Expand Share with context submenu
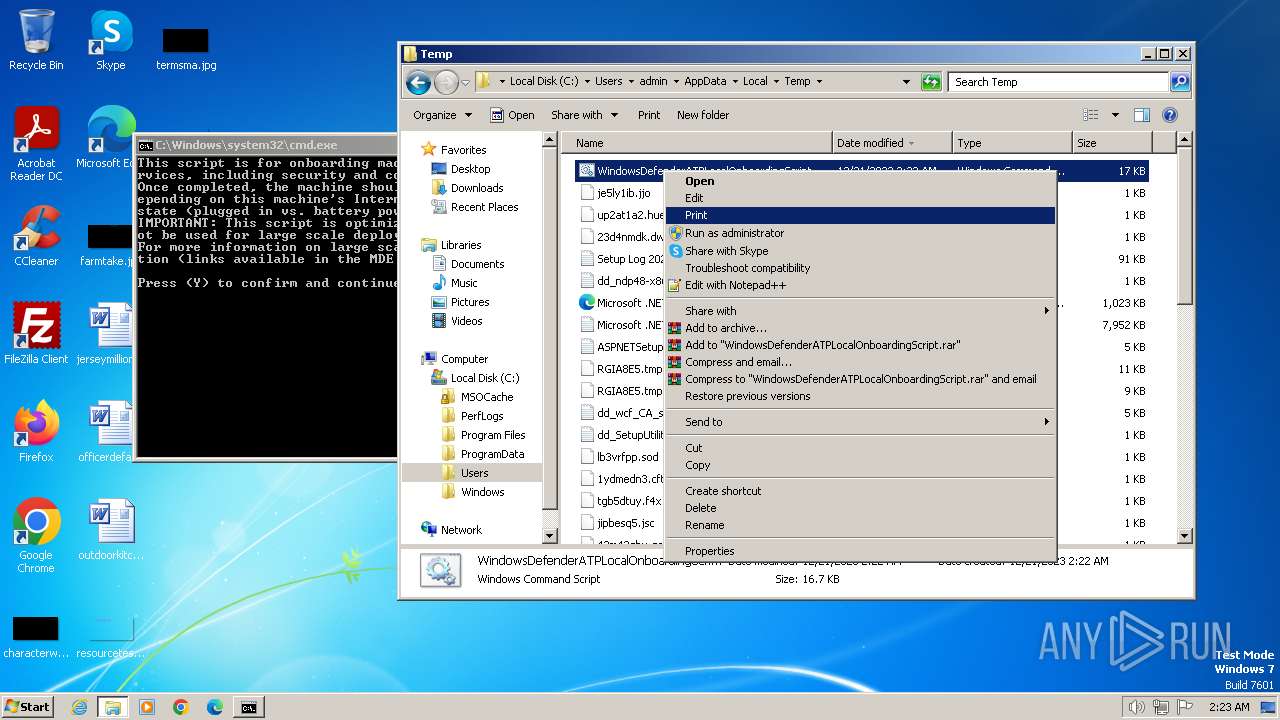Viewport: 1280px width, 720px height. pos(860,311)
